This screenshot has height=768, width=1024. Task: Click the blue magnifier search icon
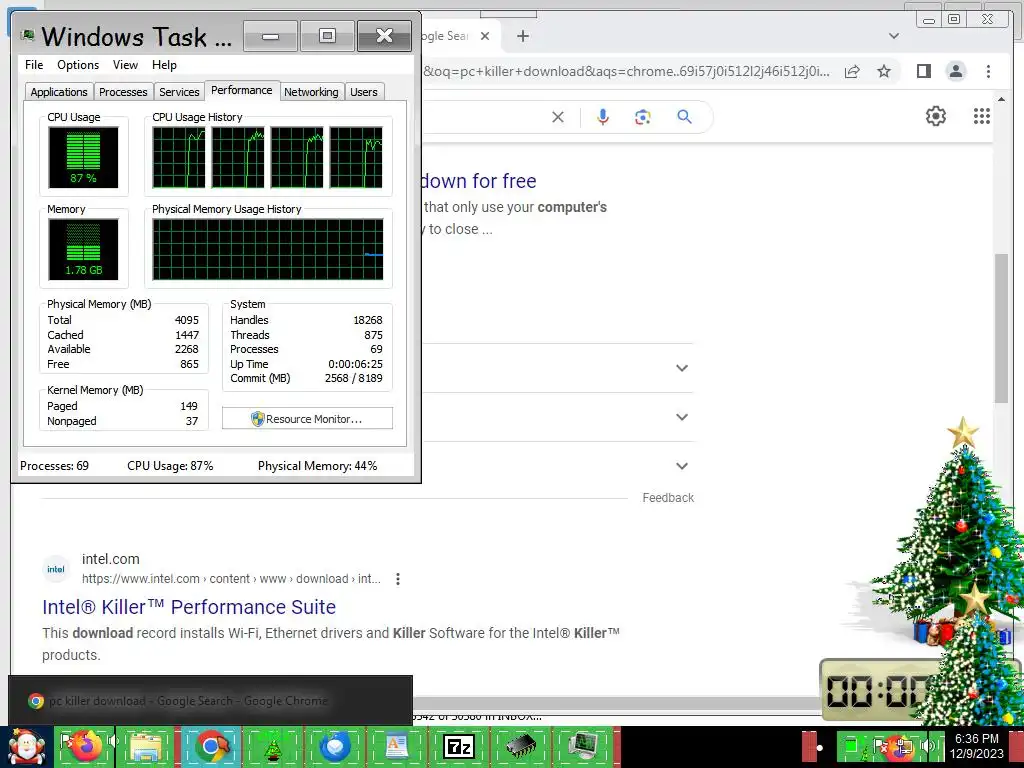[684, 117]
